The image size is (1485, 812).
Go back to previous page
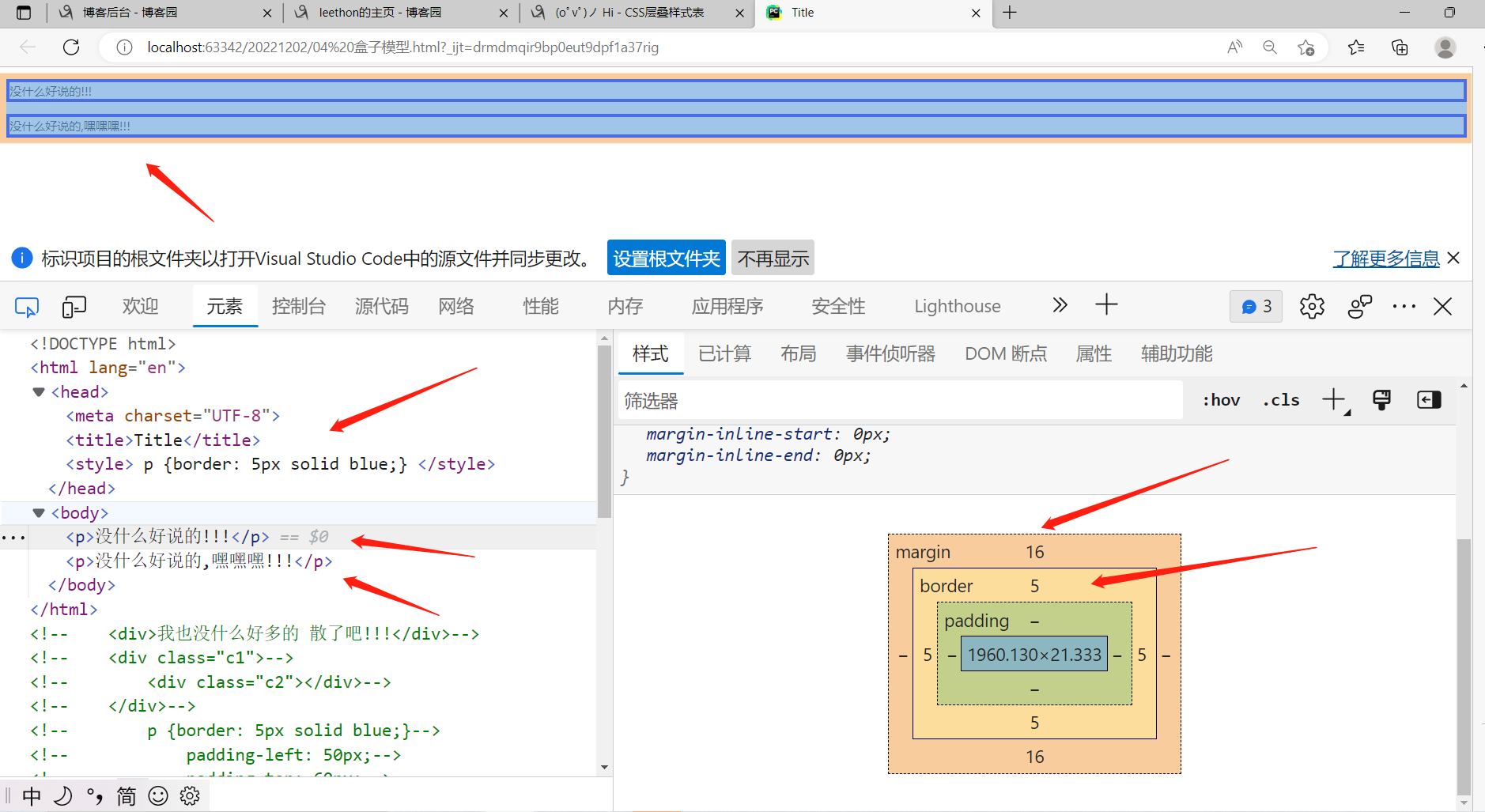point(28,47)
